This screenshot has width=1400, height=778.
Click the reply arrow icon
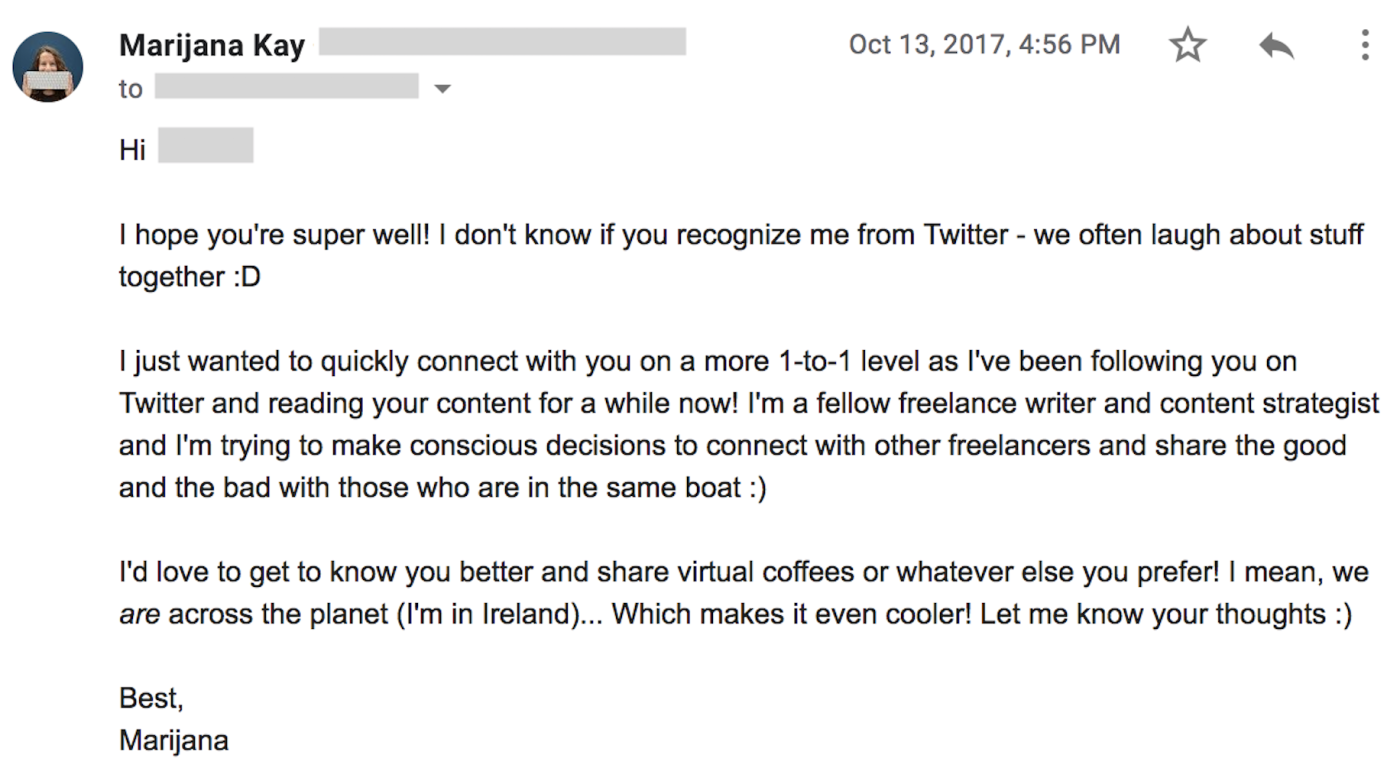coord(1277,45)
